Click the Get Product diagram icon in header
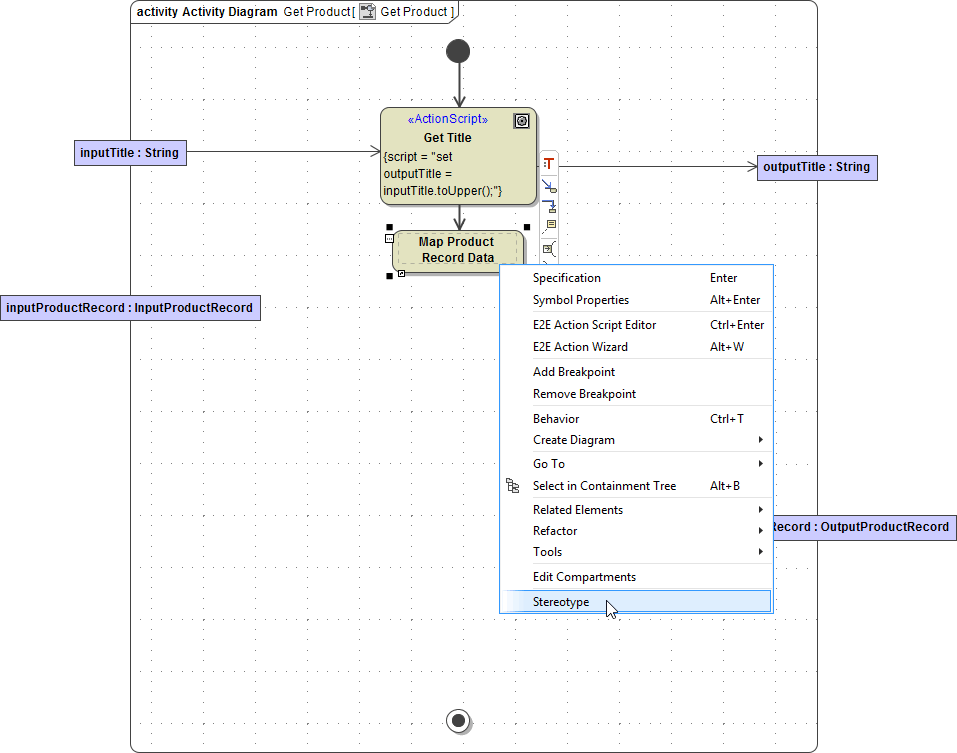This screenshot has height=753, width=957. (x=368, y=12)
